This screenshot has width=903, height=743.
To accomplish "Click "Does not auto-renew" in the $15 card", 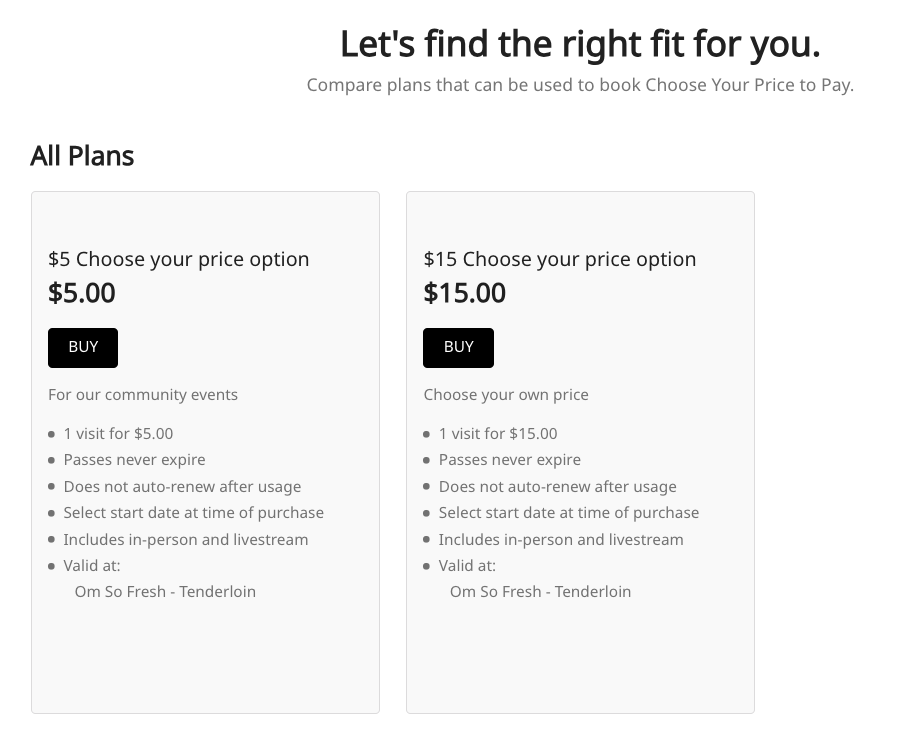I will point(557,486).
